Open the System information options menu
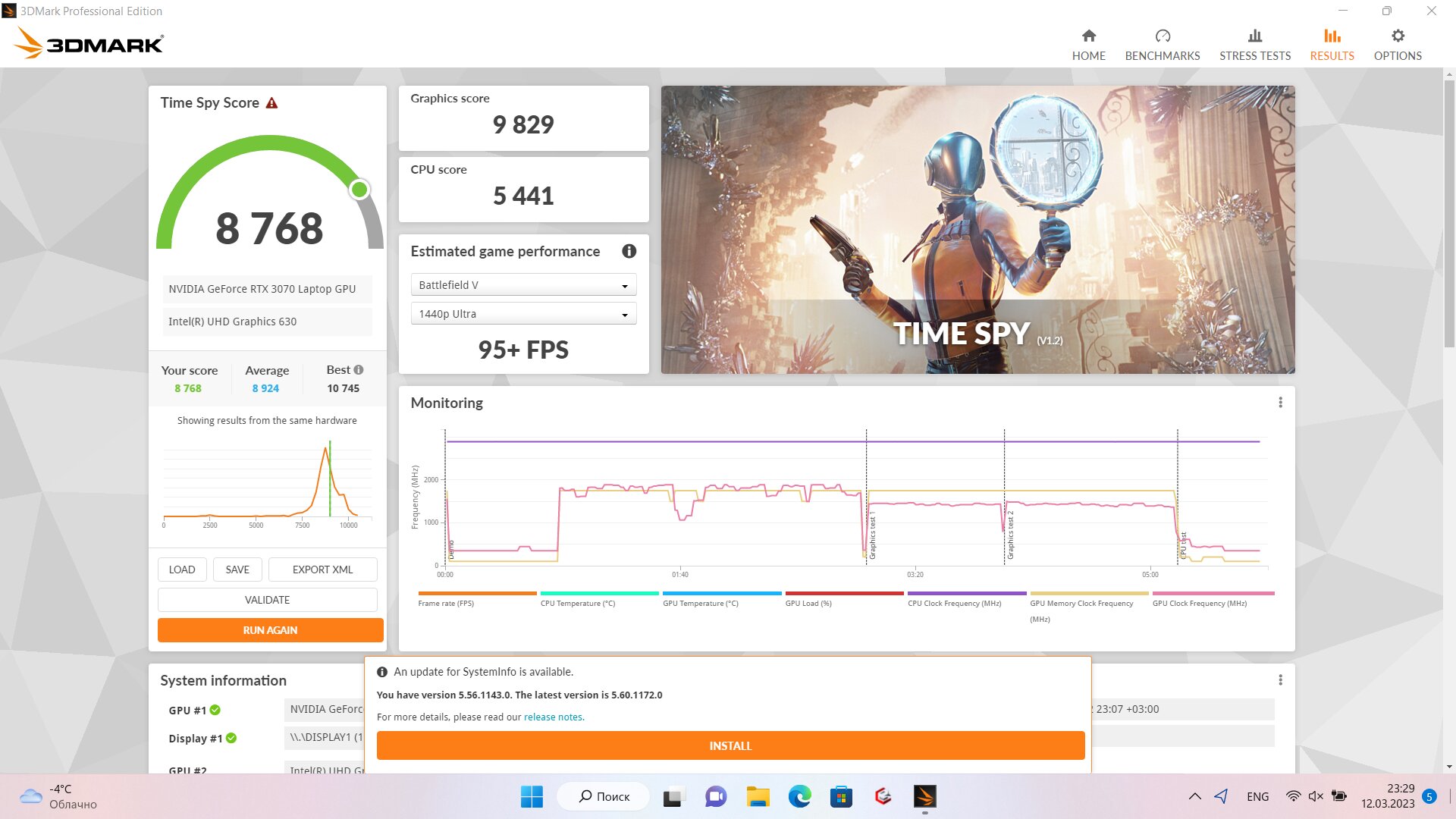Screen dimensions: 1456x819 coord(1280,680)
